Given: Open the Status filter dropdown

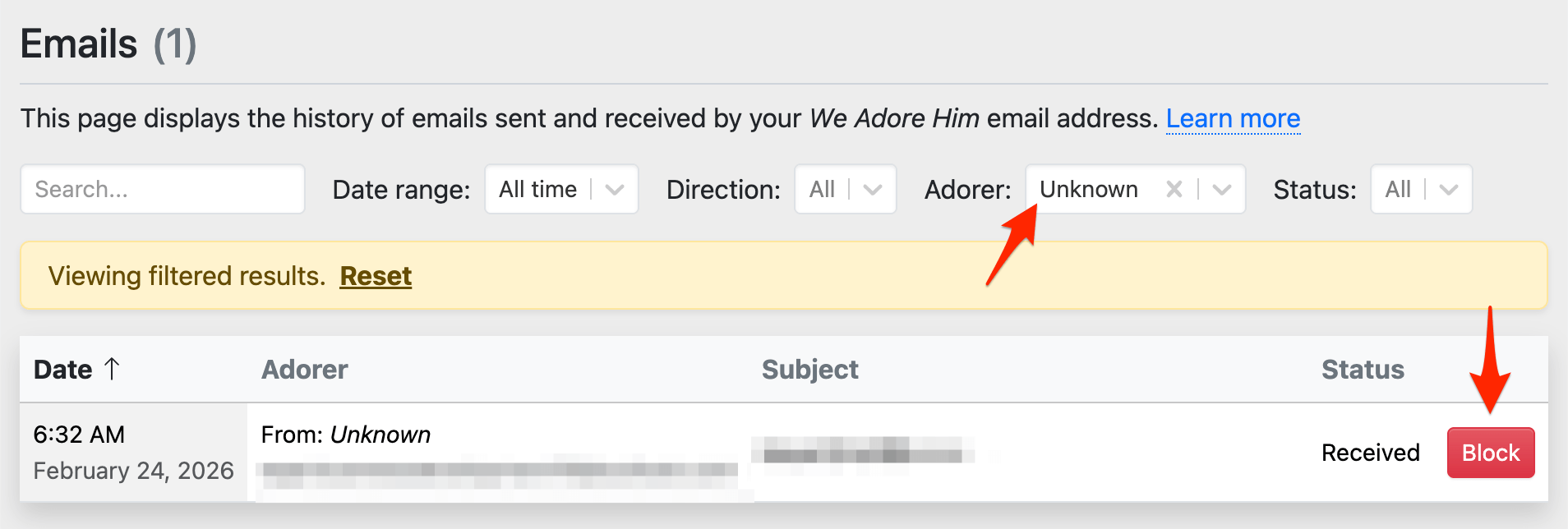Looking at the screenshot, I should (x=1420, y=190).
